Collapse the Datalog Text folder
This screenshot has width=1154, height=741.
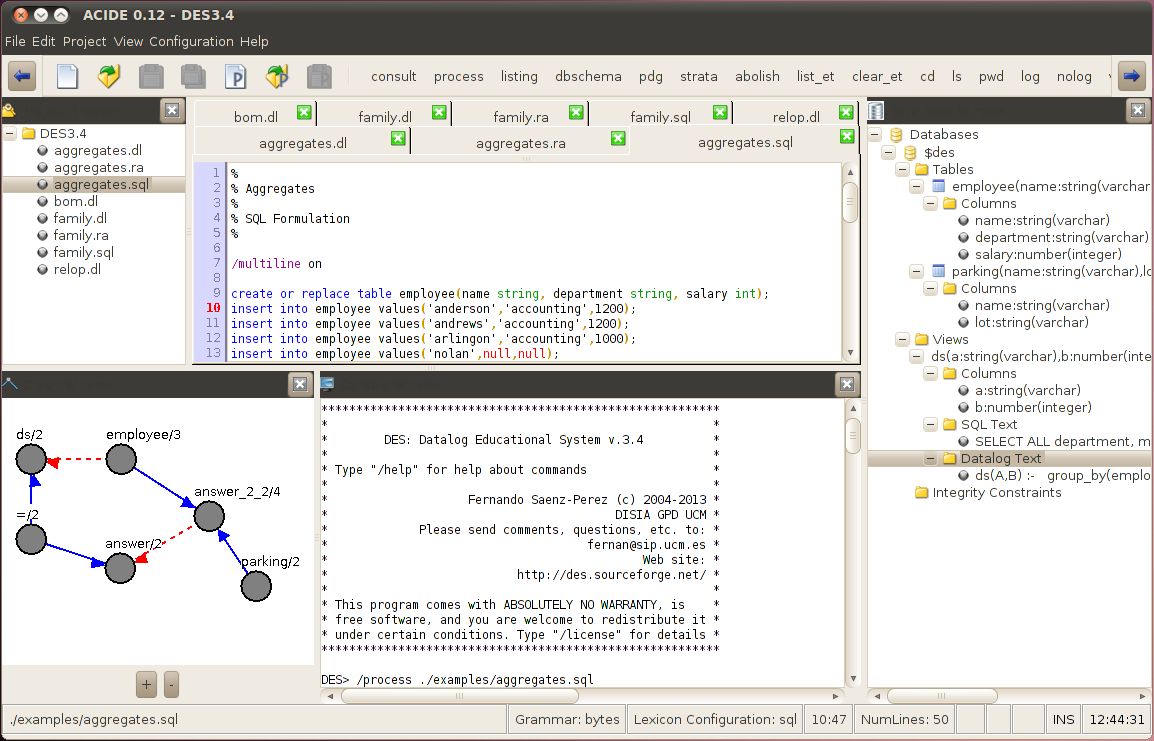pos(931,458)
